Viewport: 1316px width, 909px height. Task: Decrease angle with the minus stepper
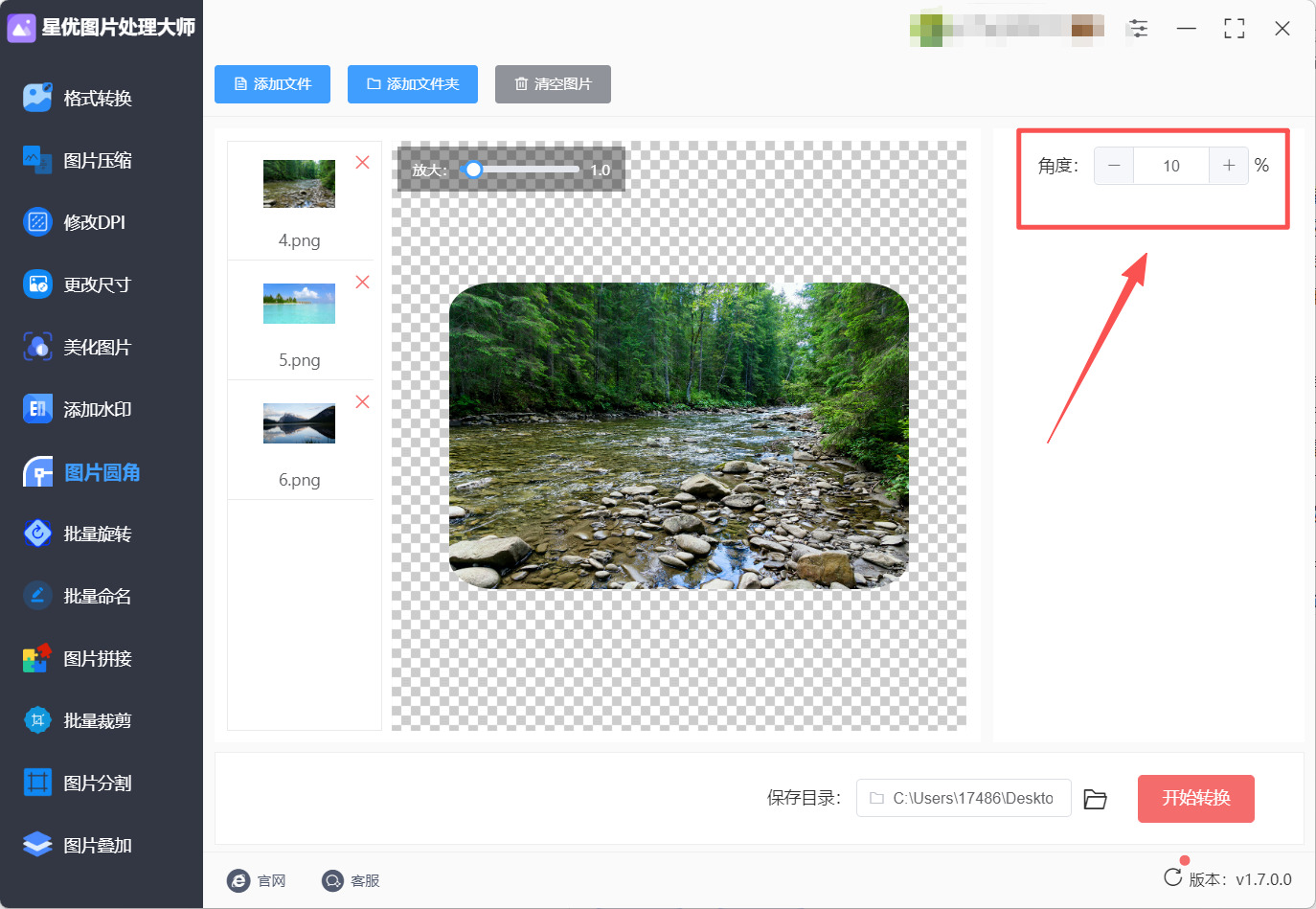[1114, 166]
